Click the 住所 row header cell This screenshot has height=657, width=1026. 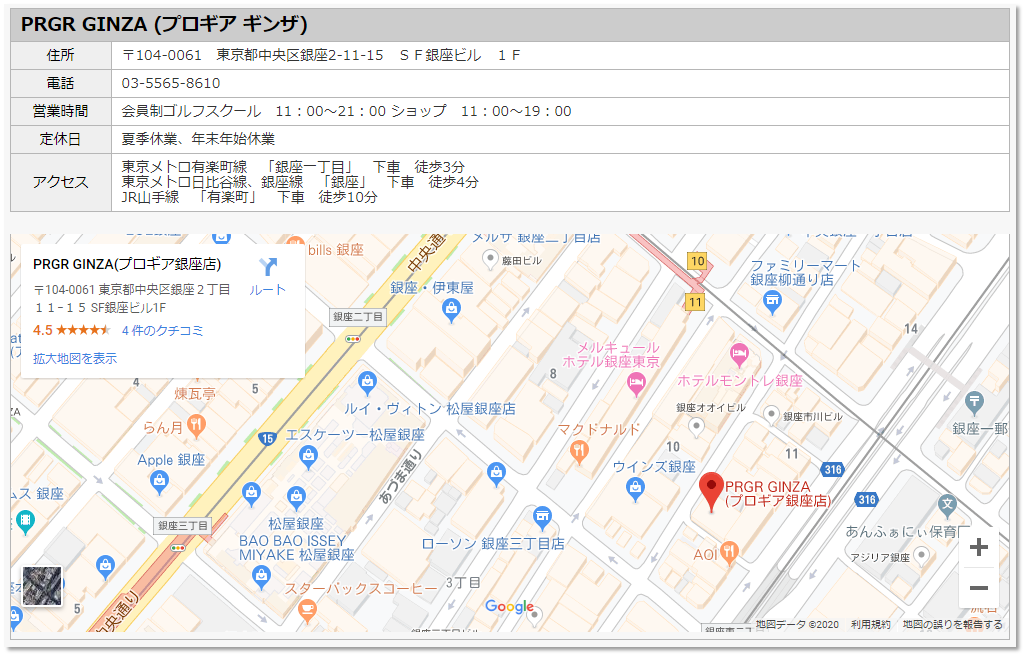pos(61,56)
